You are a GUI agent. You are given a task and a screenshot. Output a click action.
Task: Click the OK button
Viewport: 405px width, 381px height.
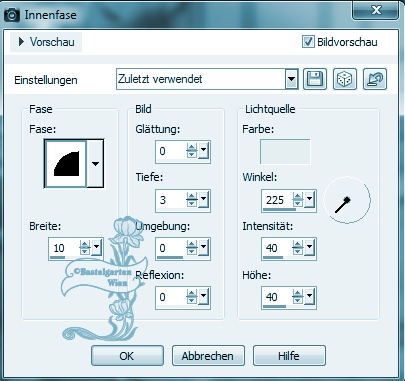127,356
